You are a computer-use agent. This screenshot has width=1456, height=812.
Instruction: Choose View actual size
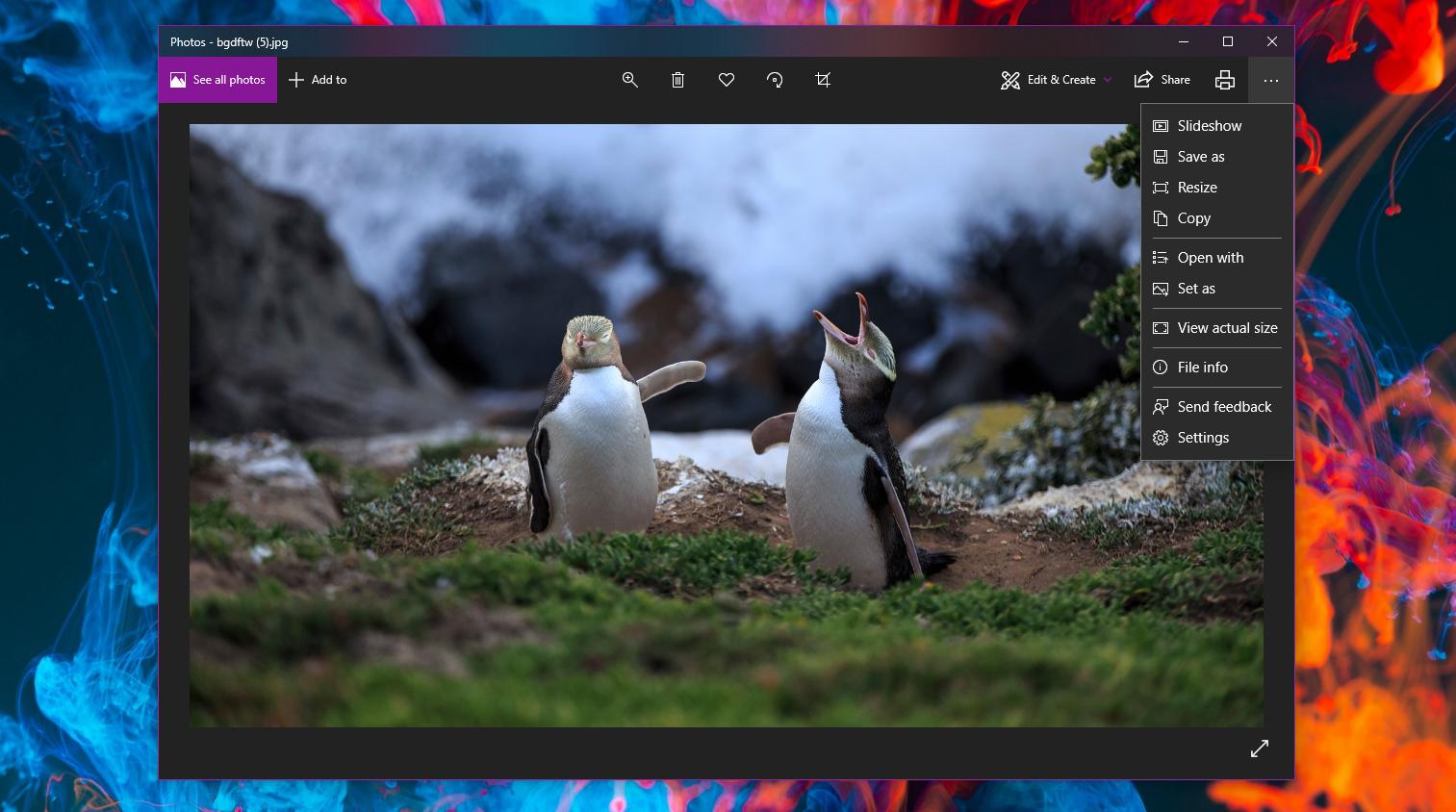1217,328
